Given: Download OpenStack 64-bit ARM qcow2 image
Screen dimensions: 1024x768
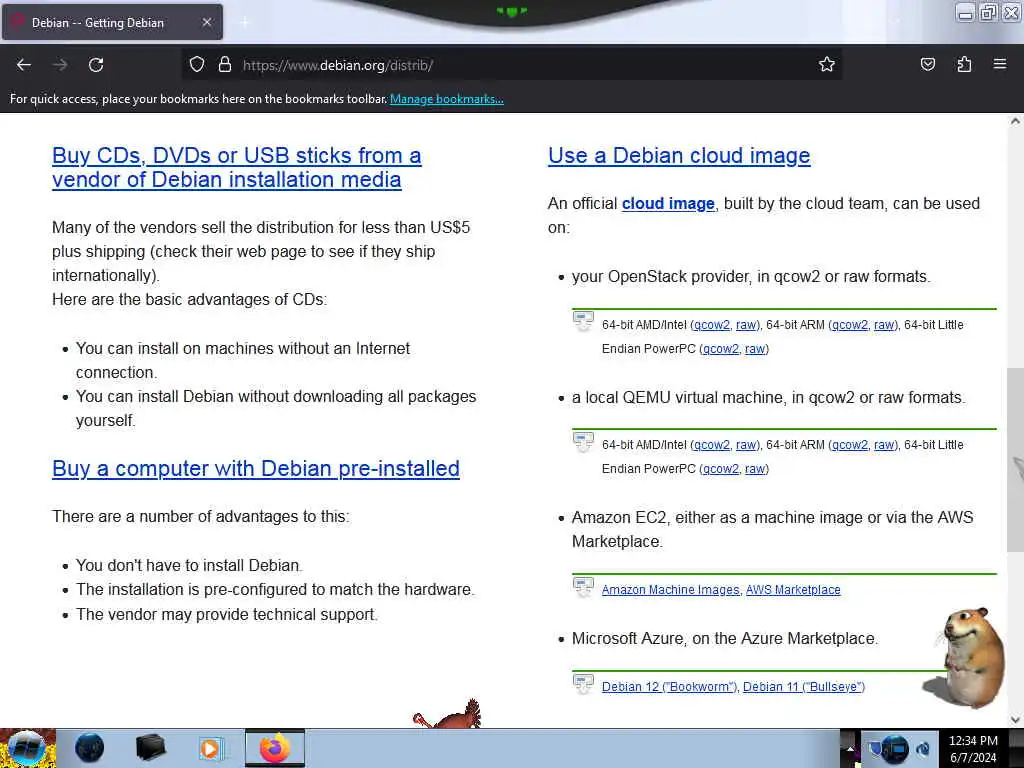Looking at the screenshot, I should pyautogui.click(x=850, y=325).
